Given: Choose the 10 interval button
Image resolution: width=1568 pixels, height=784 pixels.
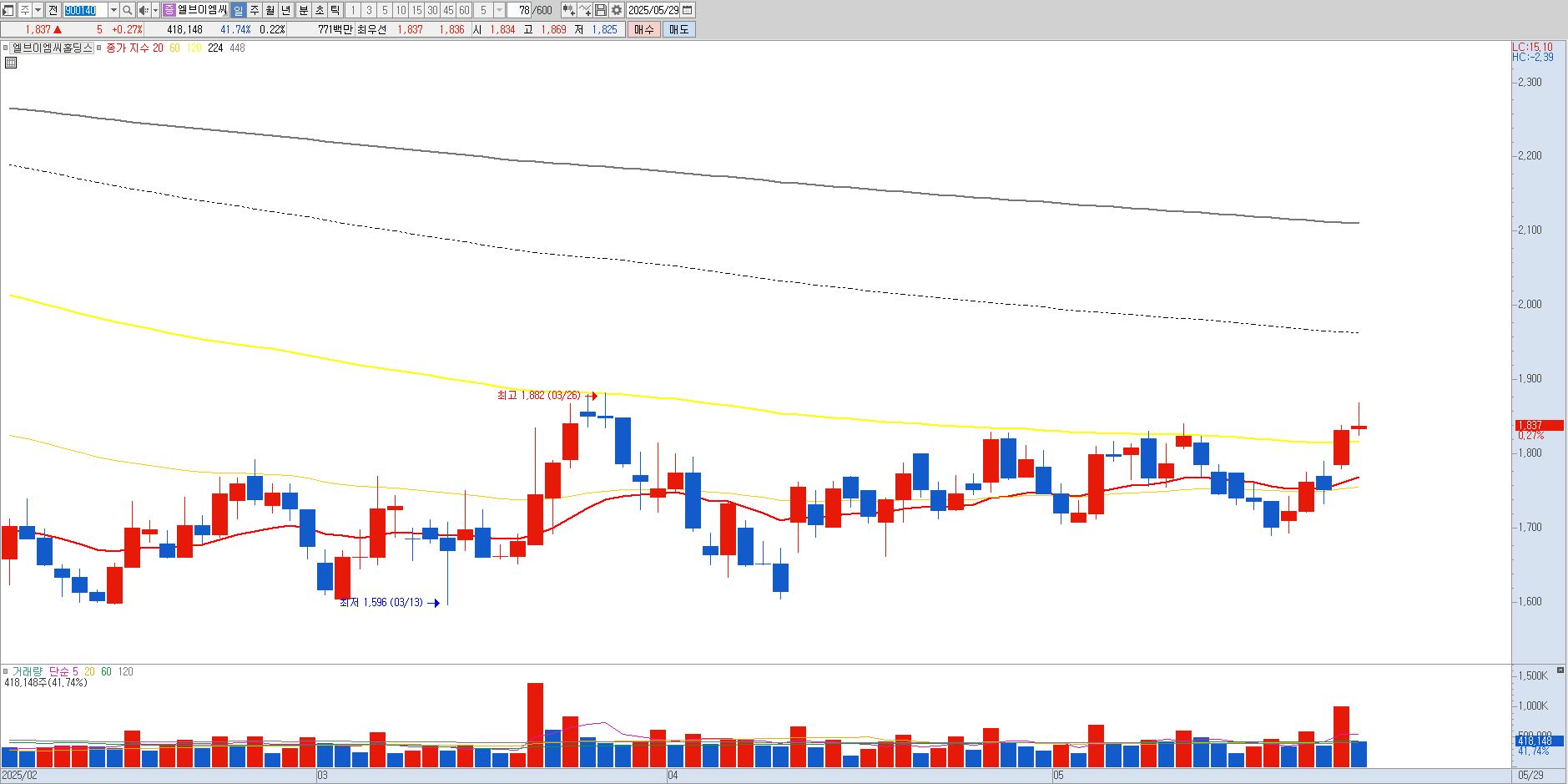Looking at the screenshot, I should (x=401, y=10).
